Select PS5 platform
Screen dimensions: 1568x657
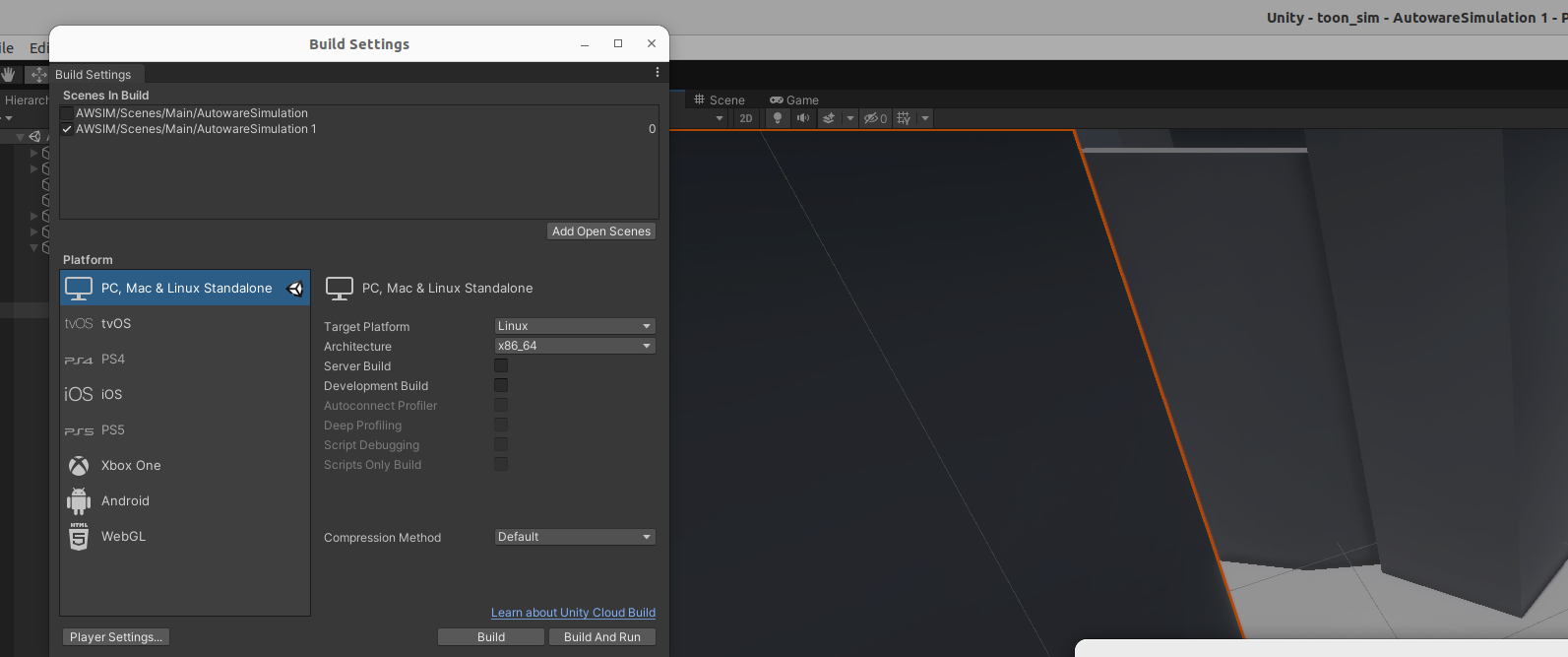click(185, 429)
